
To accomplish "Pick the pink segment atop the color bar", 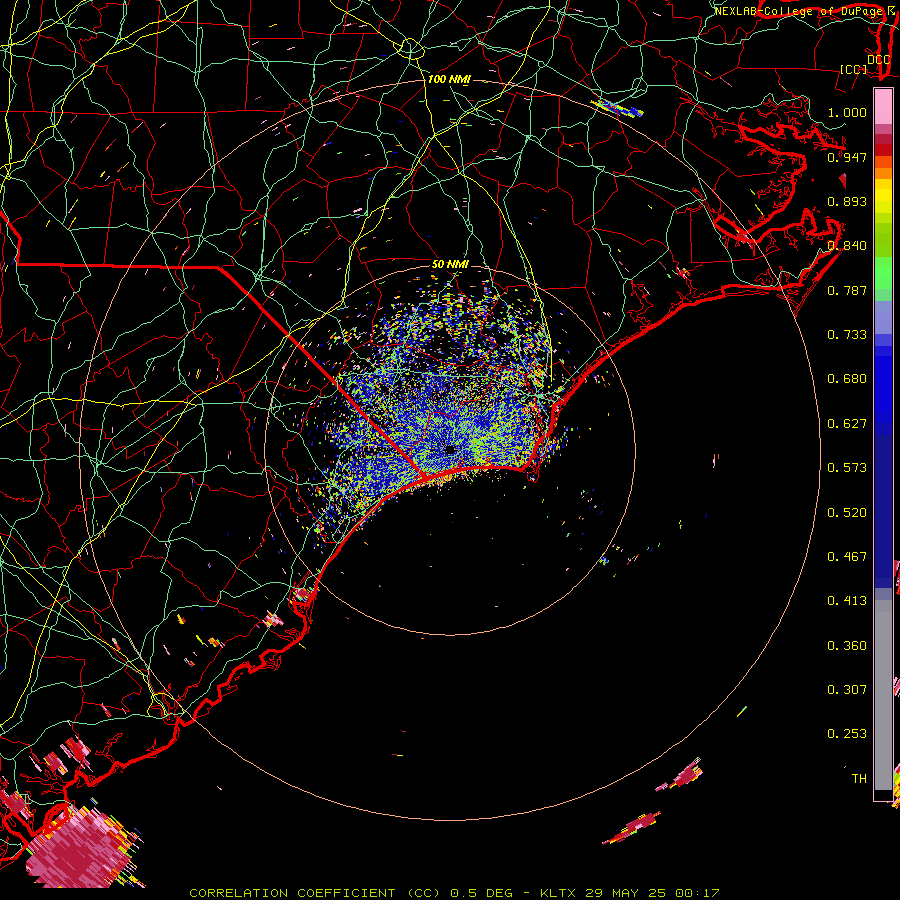I will [883, 107].
